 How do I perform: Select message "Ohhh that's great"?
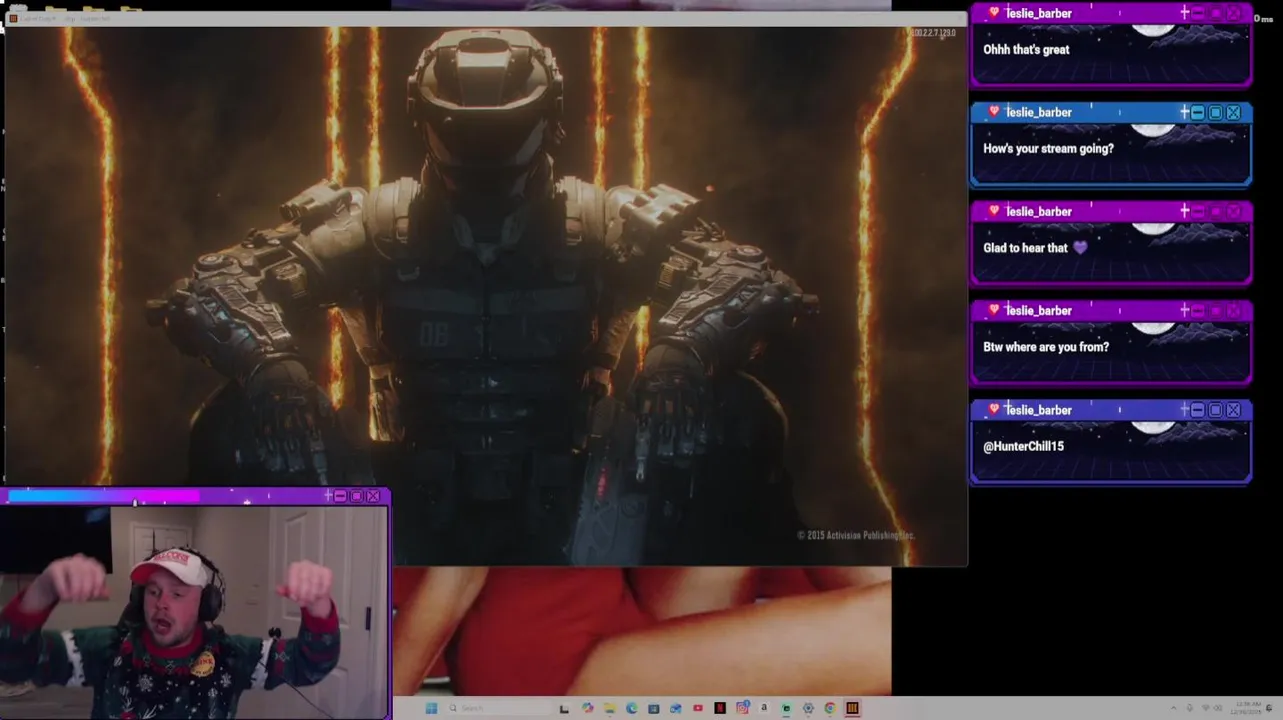coord(1026,49)
